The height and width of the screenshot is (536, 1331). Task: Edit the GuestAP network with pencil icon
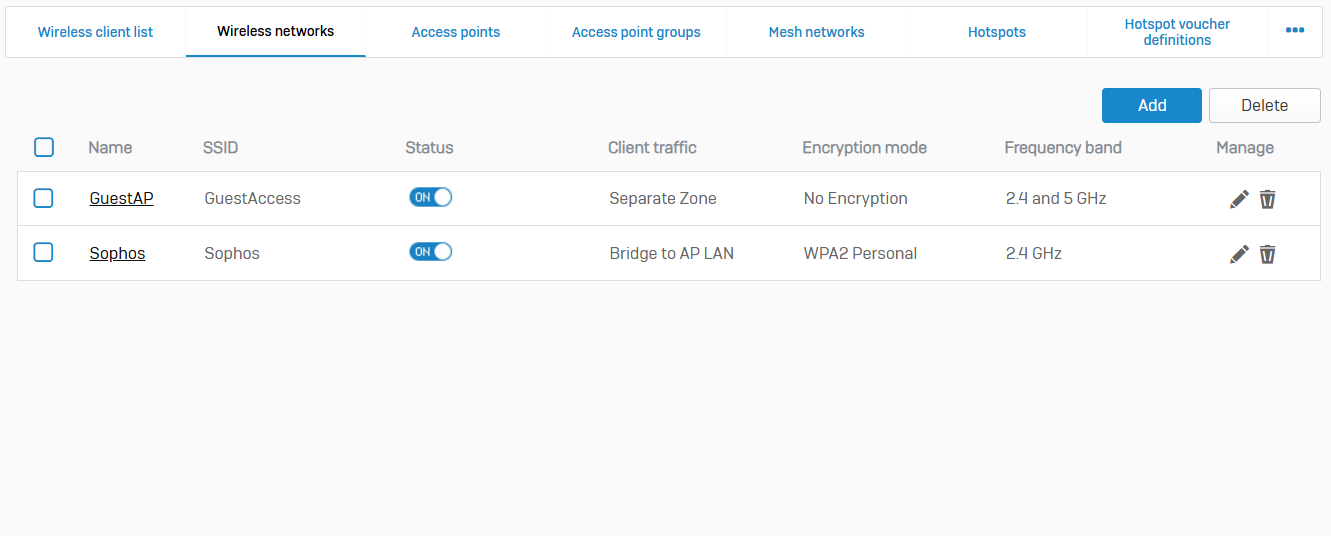[x=1239, y=199]
